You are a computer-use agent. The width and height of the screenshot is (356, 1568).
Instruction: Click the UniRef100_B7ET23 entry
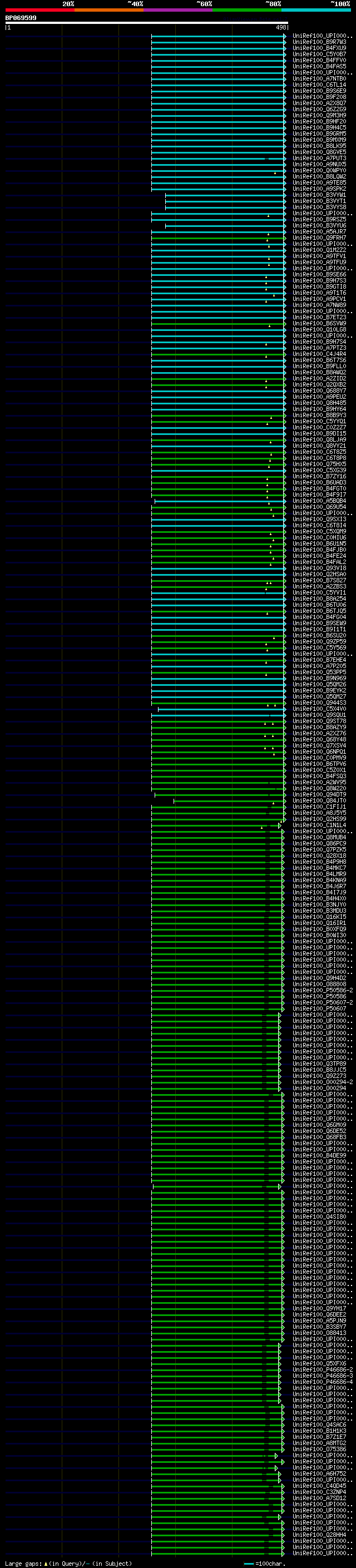click(319, 317)
